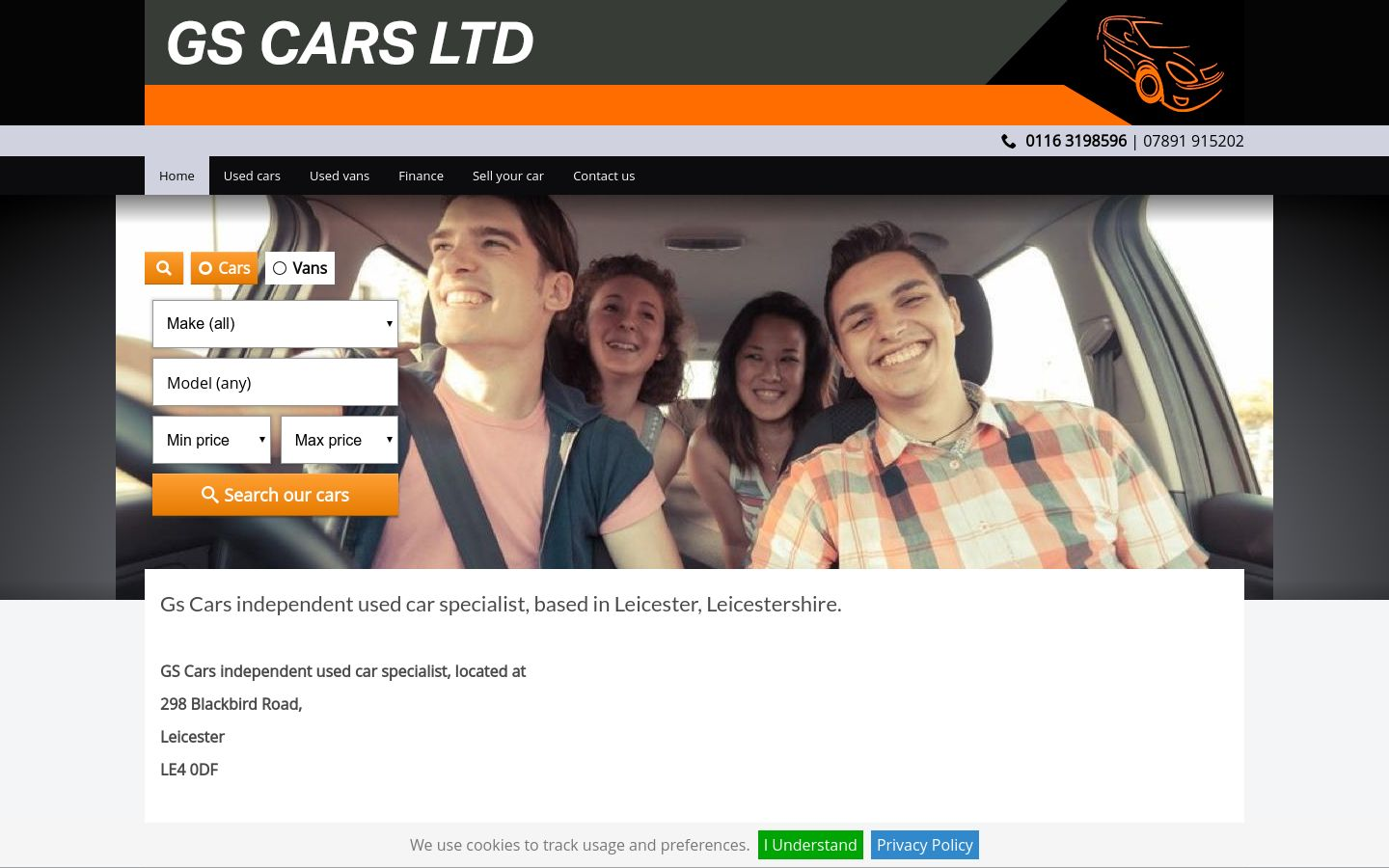Navigate to the Finance menu item

421,176
